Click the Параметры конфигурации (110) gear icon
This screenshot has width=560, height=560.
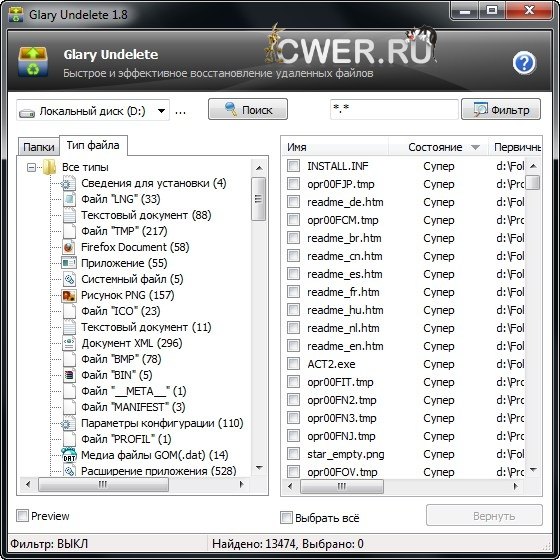tap(69, 423)
